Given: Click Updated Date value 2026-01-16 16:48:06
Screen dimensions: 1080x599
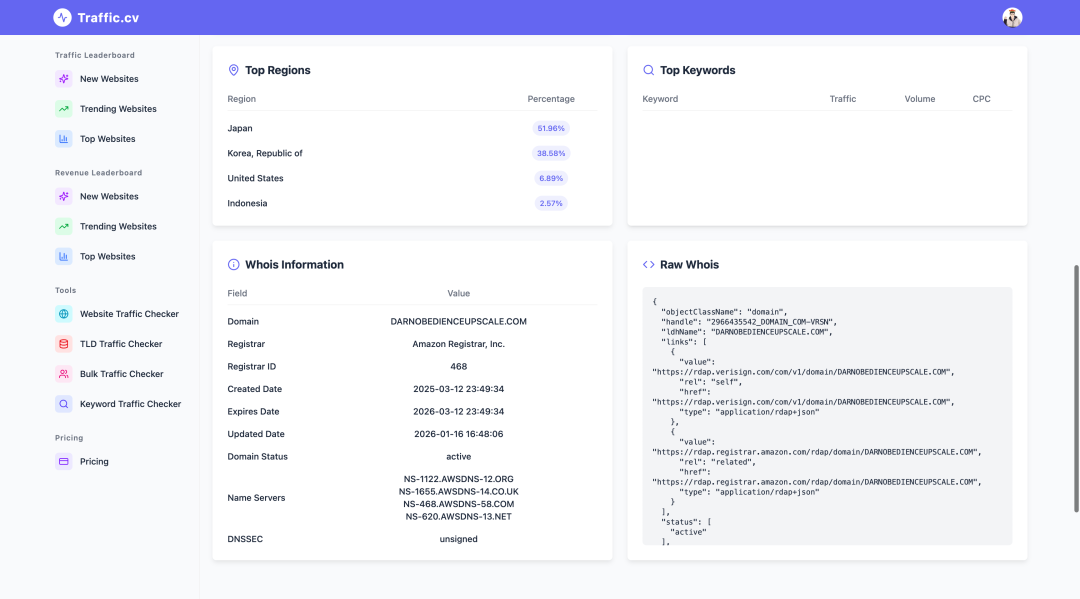Looking at the screenshot, I should tap(458, 434).
